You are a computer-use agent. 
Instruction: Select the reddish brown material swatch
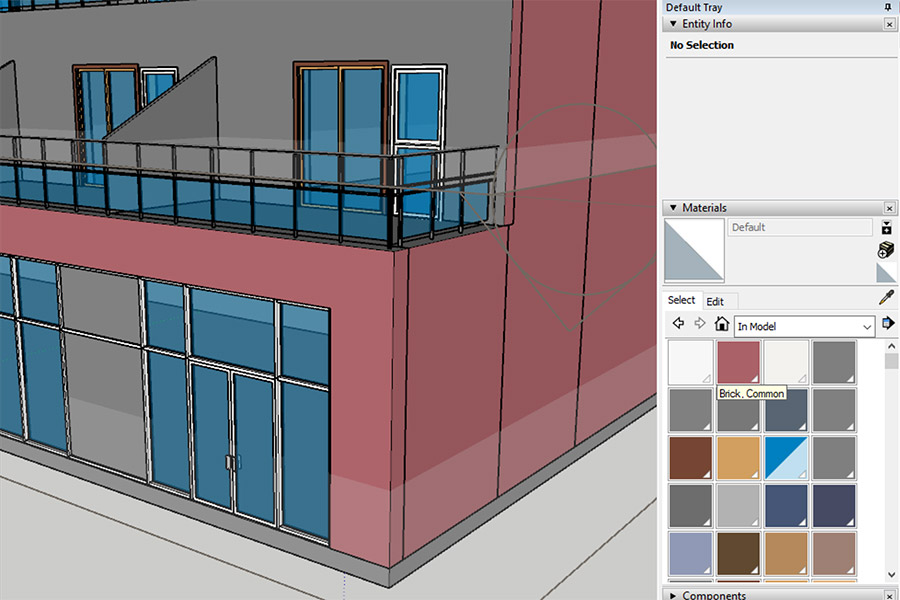coord(690,458)
